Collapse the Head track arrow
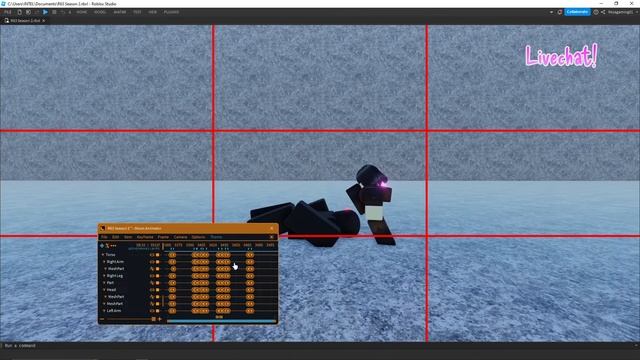The image size is (640, 360). [x=104, y=289]
